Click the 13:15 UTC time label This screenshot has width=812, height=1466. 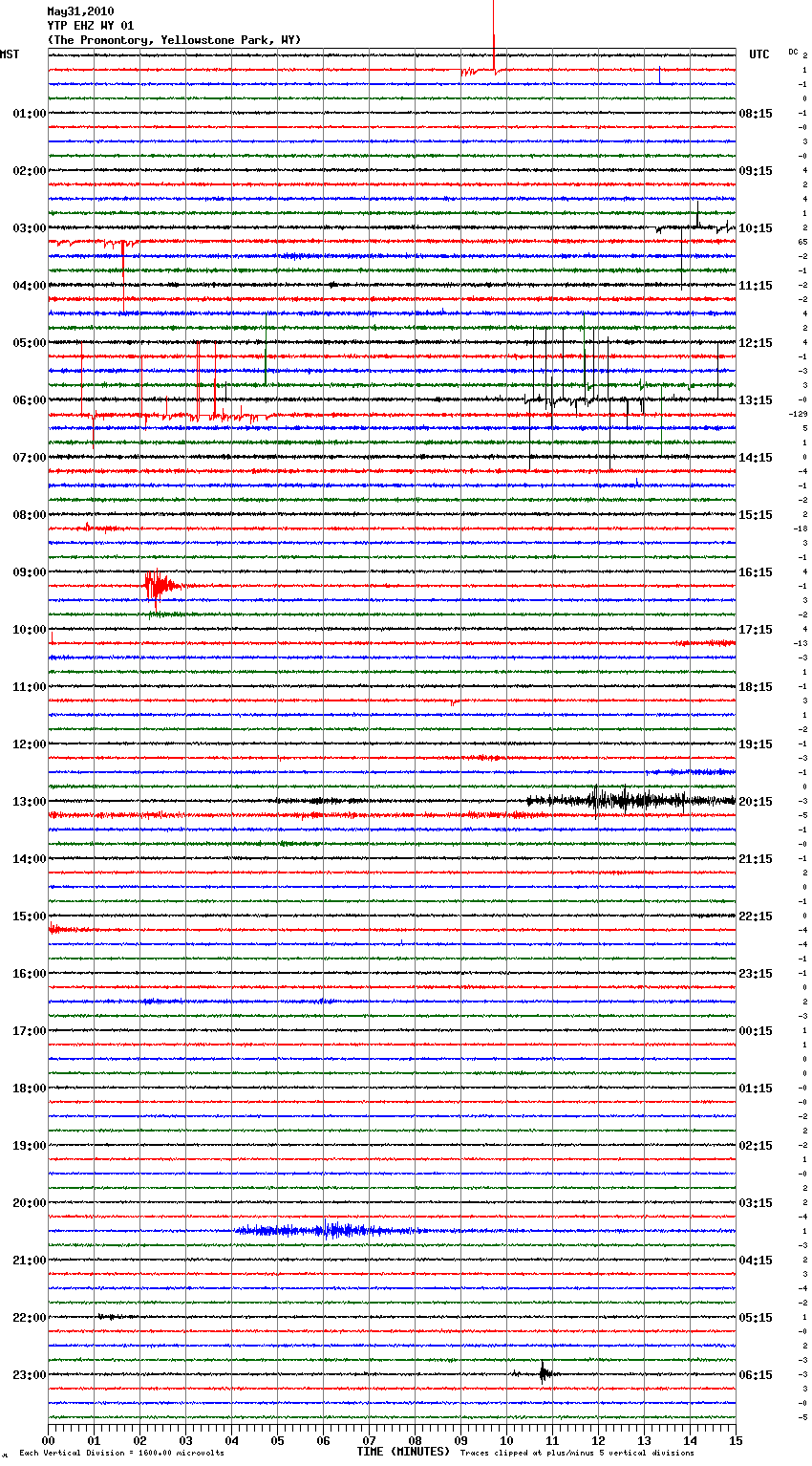(x=756, y=400)
